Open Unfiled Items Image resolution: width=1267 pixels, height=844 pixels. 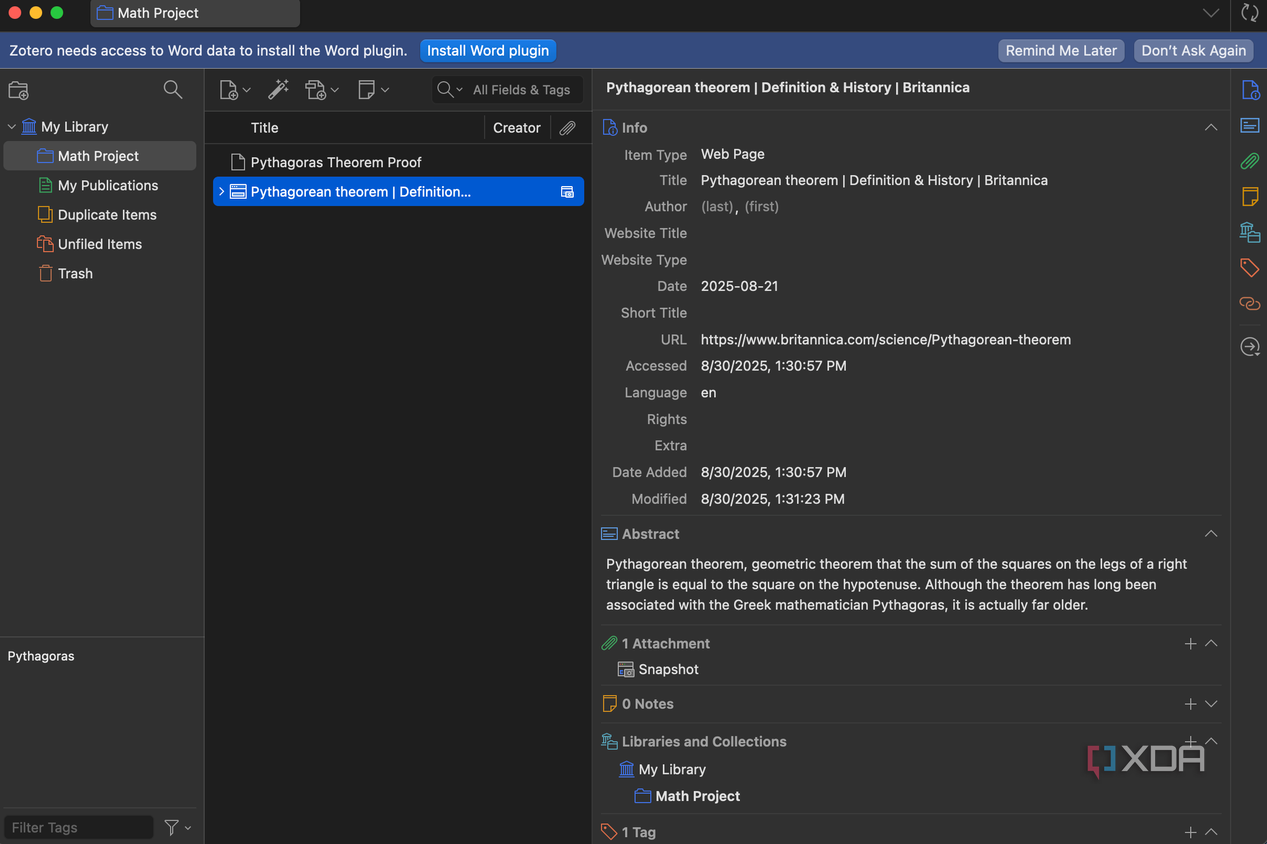pyautogui.click(x=100, y=244)
